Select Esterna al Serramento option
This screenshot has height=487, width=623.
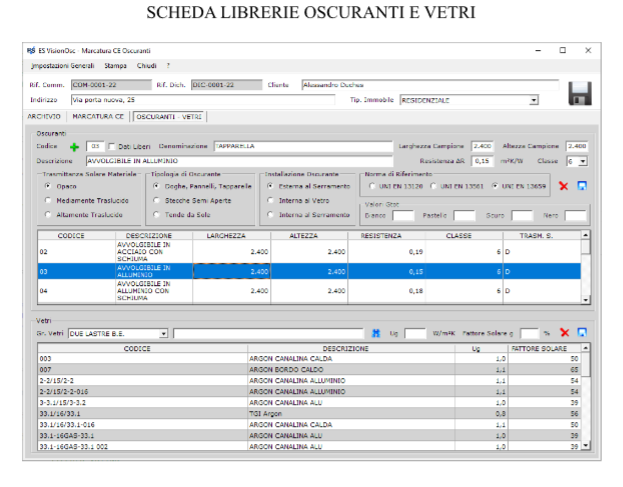click(271, 186)
